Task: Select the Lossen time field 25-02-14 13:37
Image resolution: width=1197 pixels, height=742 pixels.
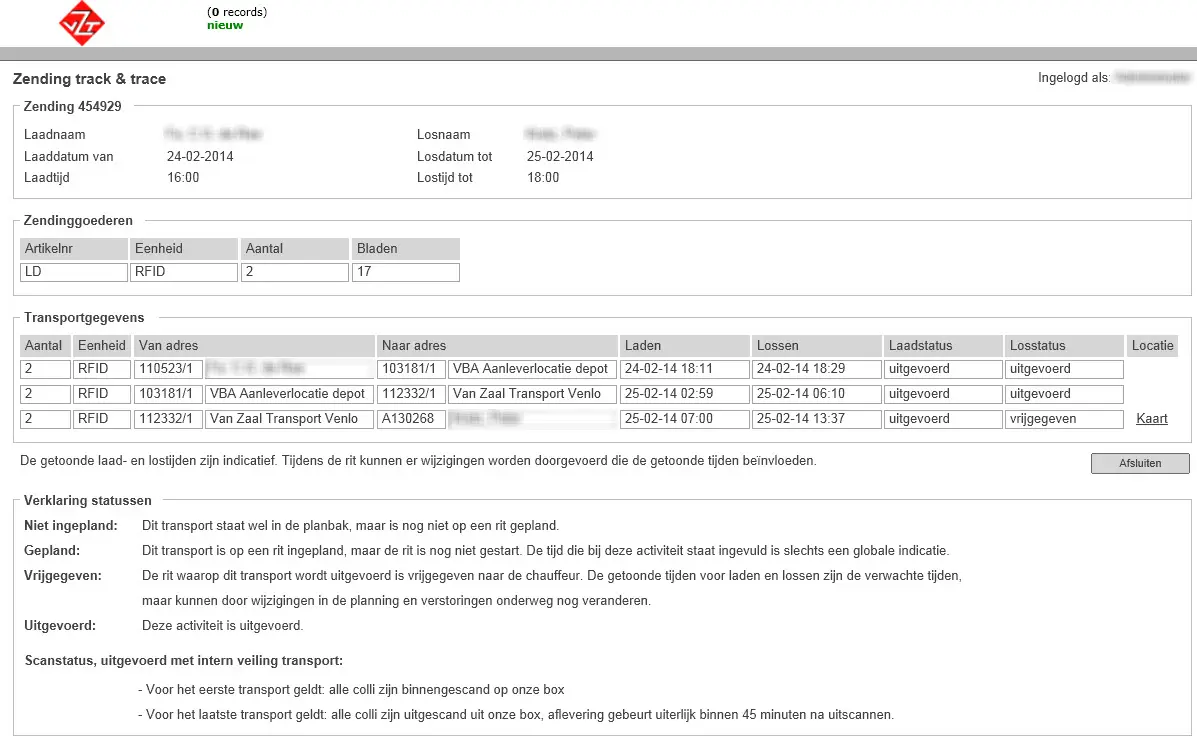Action: pyautogui.click(x=816, y=419)
